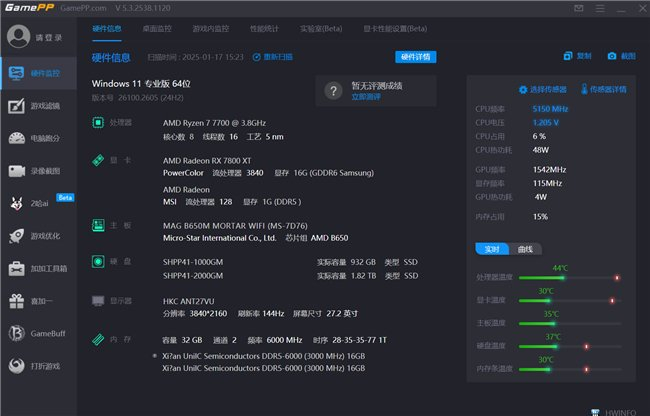Switch to 桌面监控 tab
Viewport: 650px width, 416px height.
pyautogui.click(x=157, y=29)
